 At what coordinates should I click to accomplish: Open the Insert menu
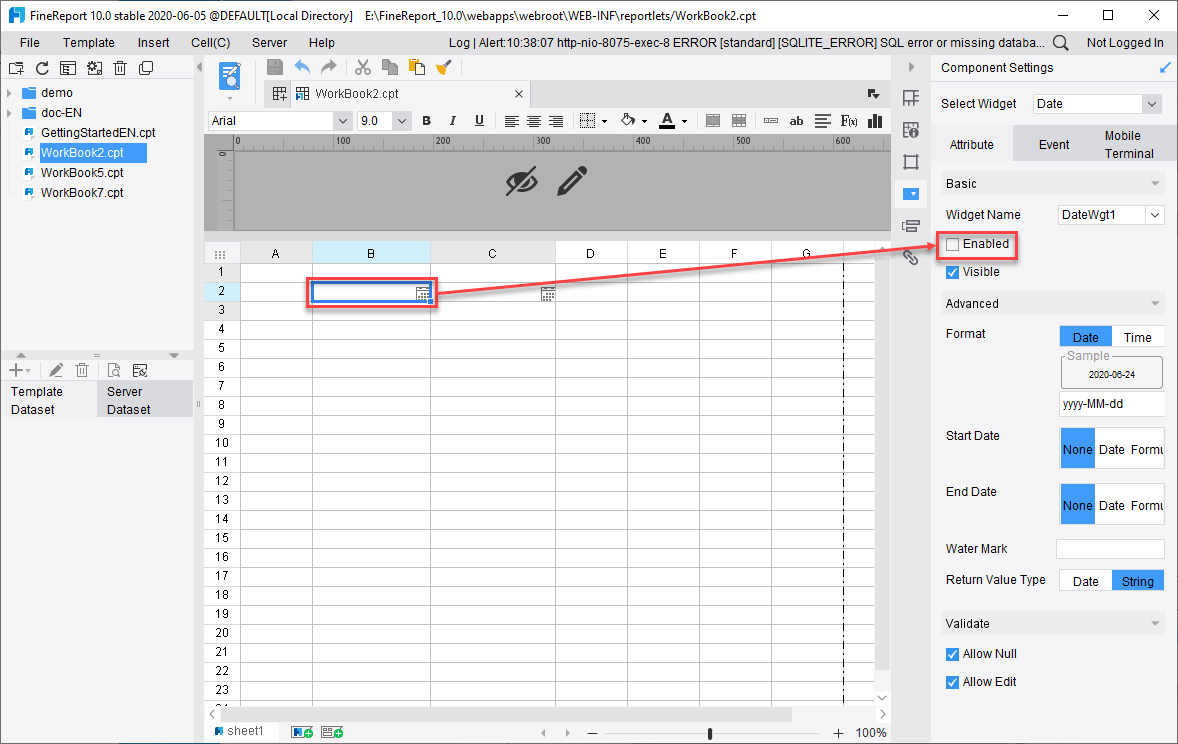(x=153, y=43)
